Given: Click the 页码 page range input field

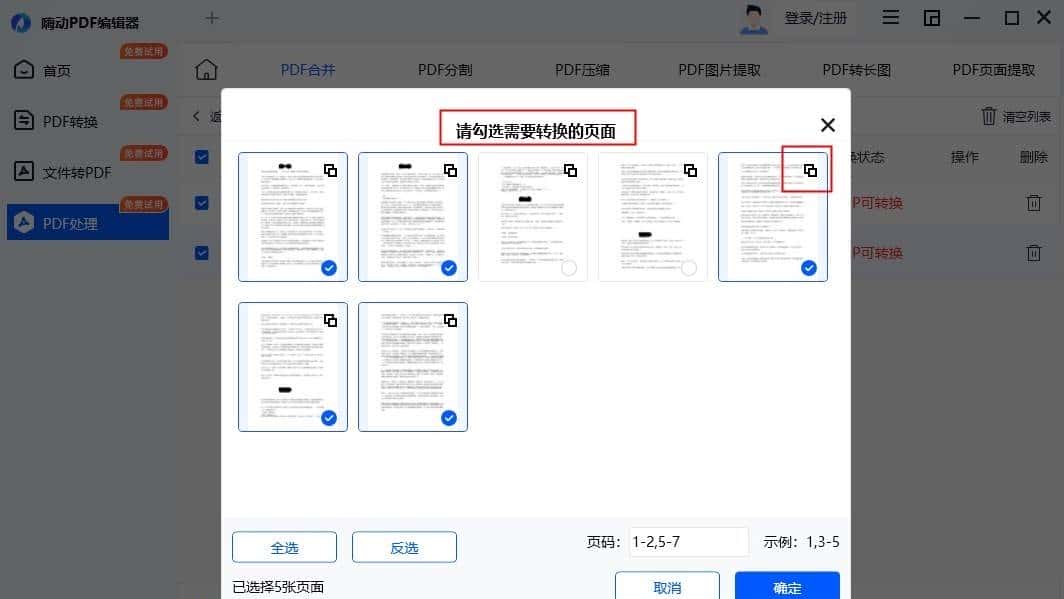Looking at the screenshot, I should point(689,541).
